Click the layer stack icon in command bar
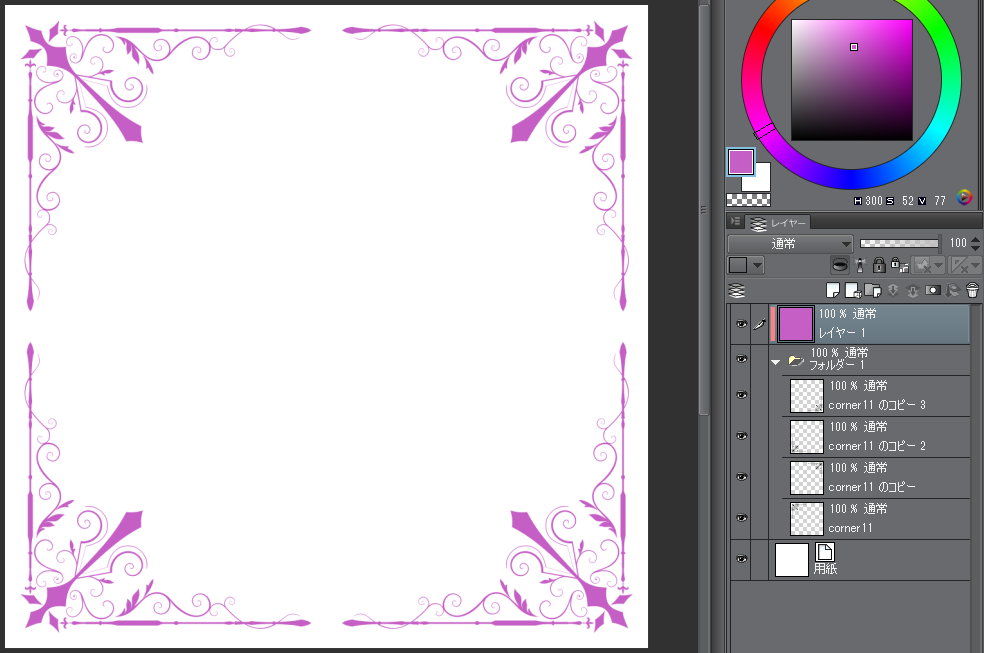This screenshot has height=653, width=984. point(737,290)
